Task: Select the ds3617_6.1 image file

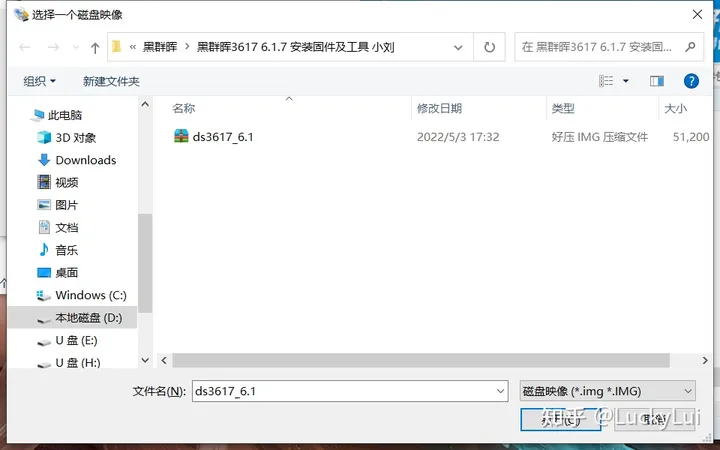Action: coord(222,137)
